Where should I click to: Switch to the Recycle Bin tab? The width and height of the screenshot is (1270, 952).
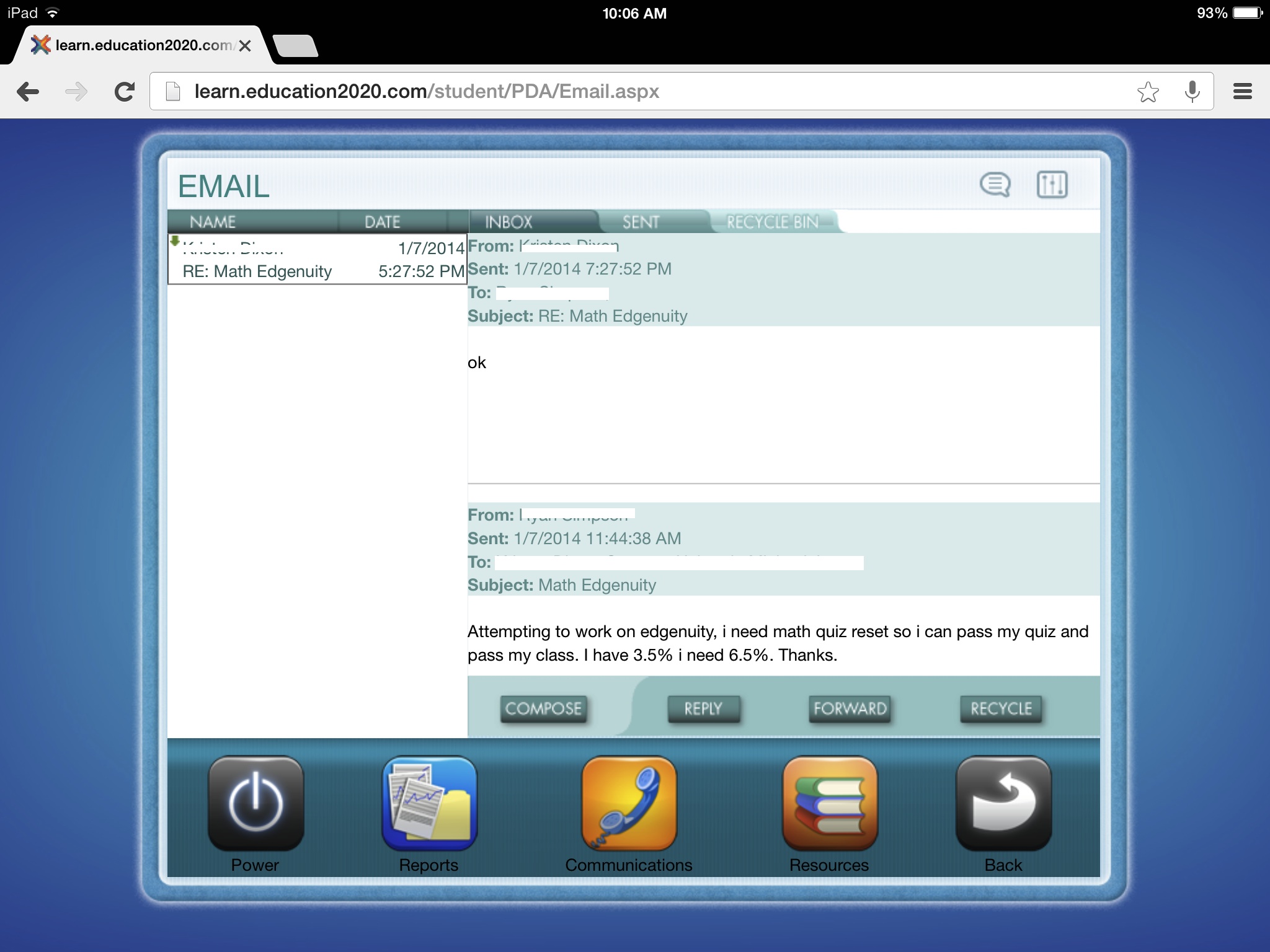[x=772, y=222]
